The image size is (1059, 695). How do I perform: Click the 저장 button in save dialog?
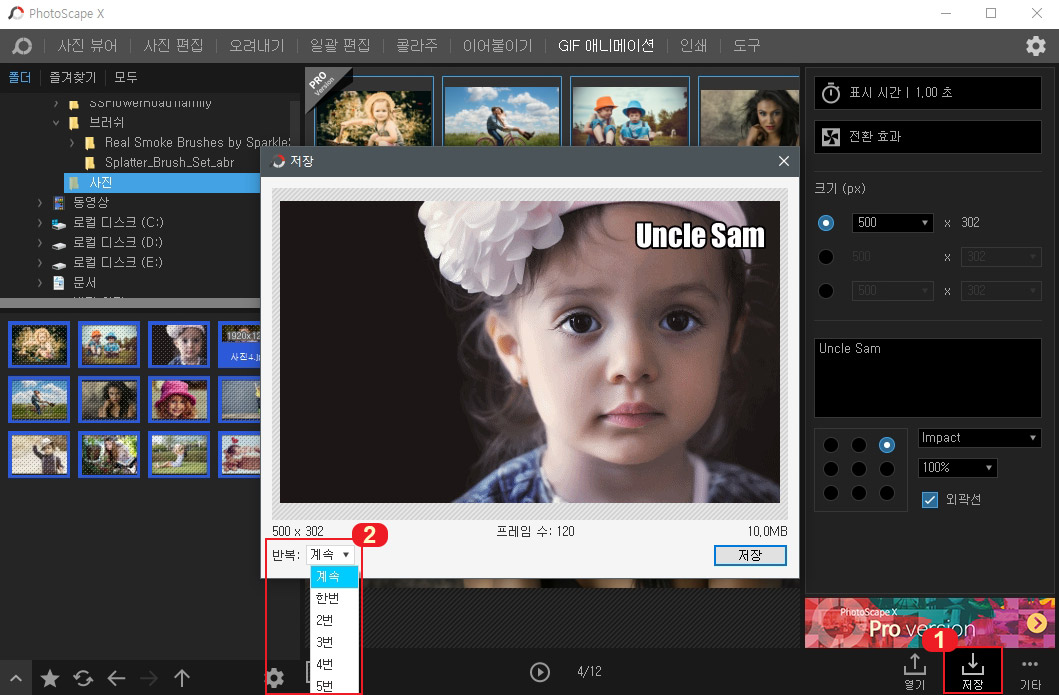pos(750,555)
